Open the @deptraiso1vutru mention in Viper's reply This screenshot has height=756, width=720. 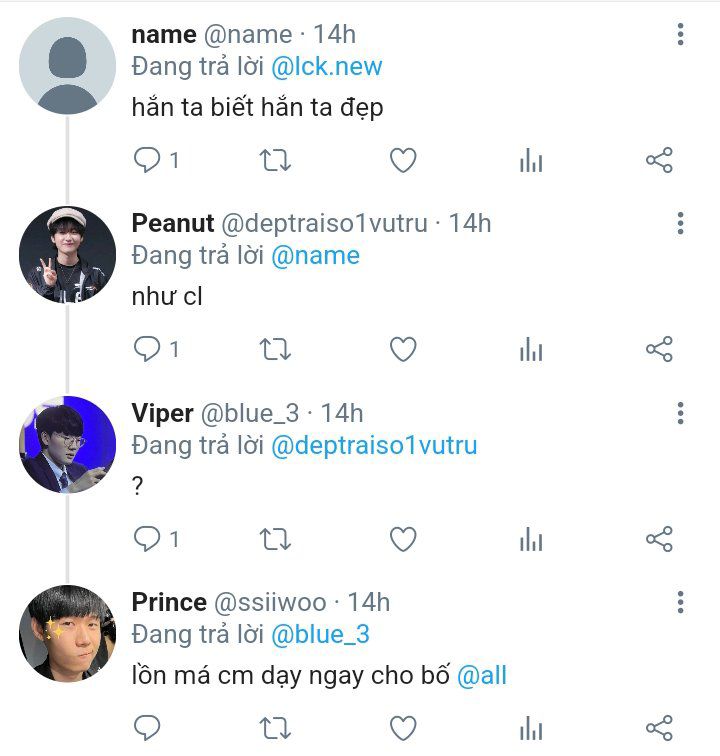tap(374, 445)
